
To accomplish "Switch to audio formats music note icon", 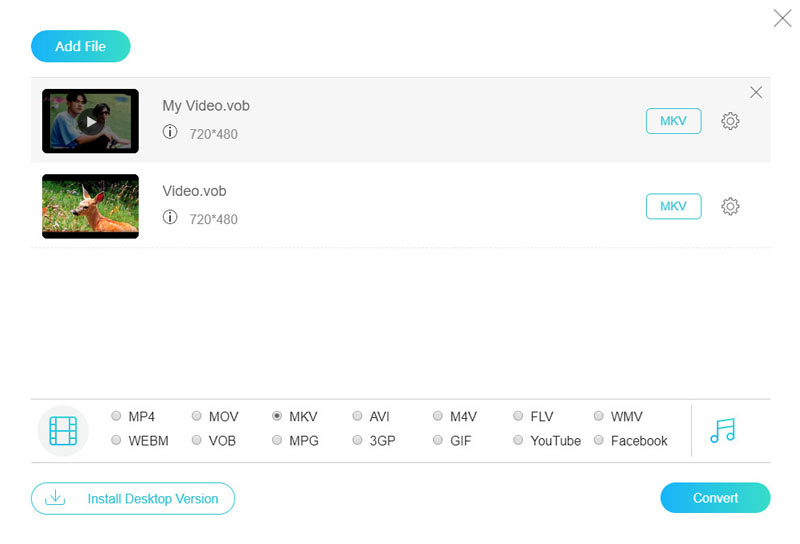I will [x=722, y=430].
